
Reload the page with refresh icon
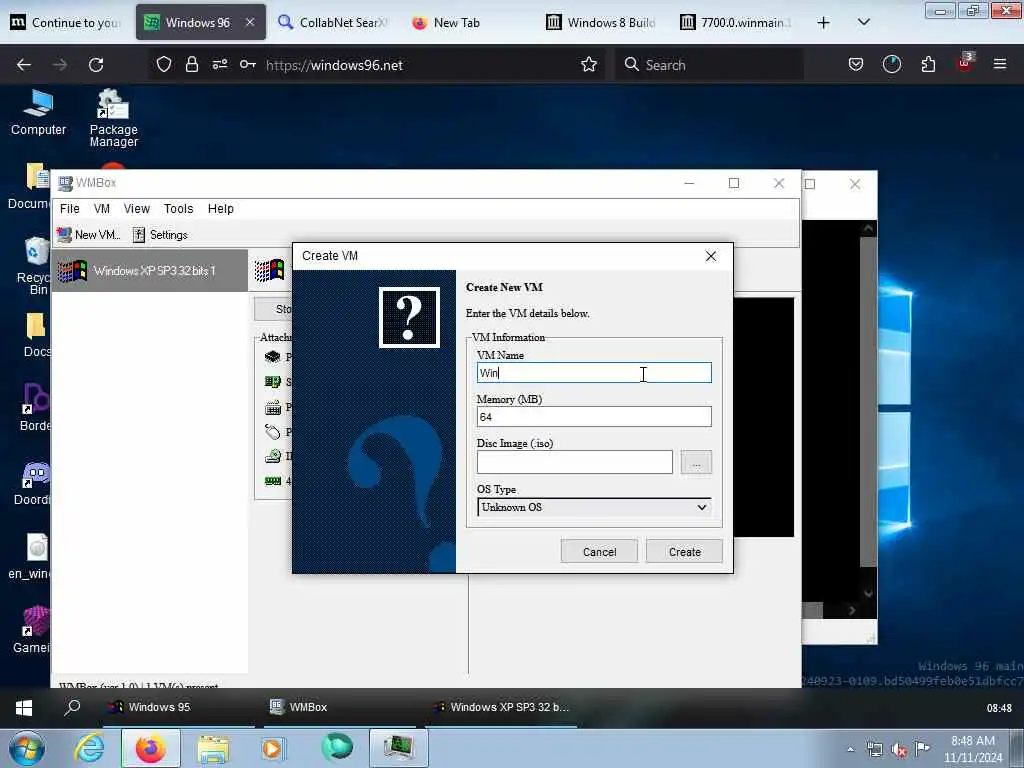[x=96, y=65]
